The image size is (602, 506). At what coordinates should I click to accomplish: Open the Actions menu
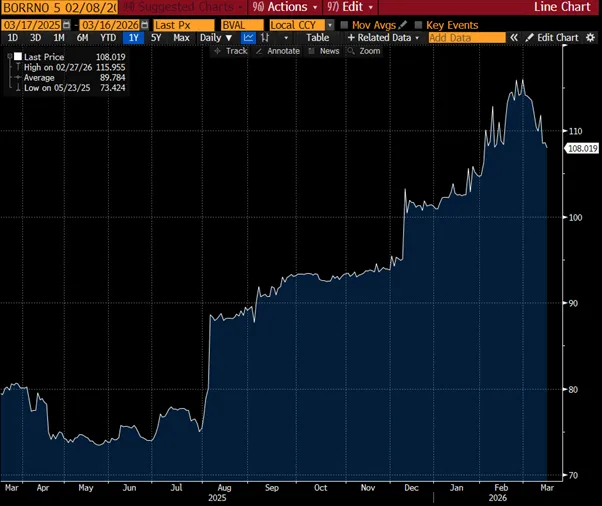280,7
